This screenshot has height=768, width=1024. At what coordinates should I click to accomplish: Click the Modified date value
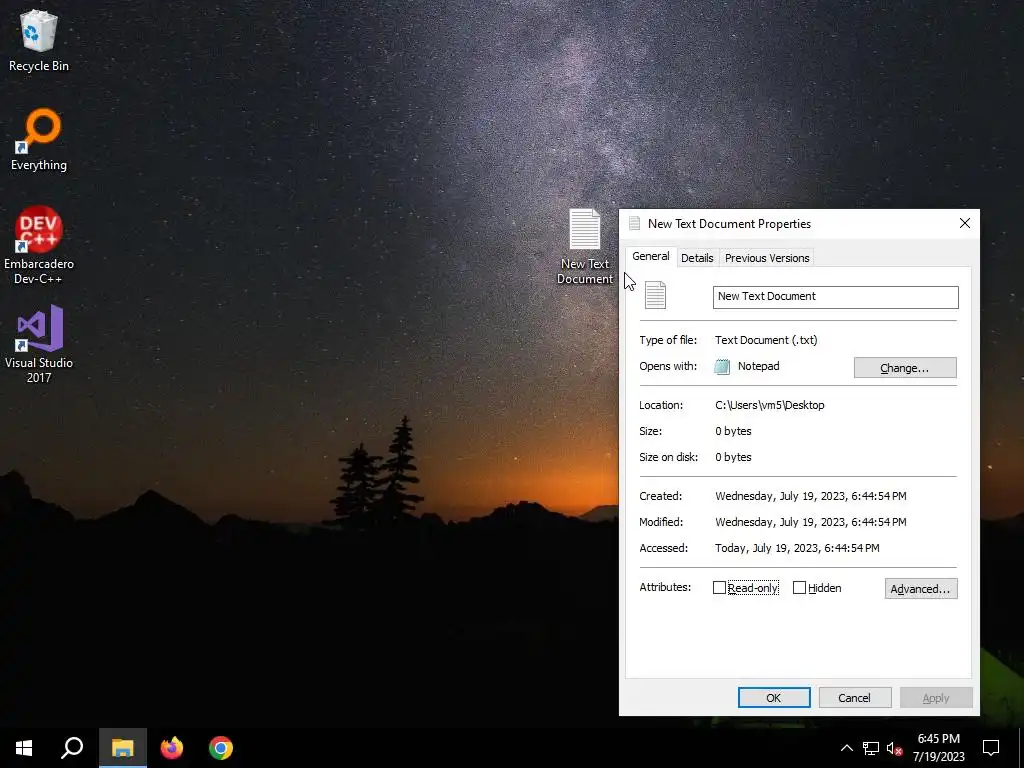(x=810, y=522)
